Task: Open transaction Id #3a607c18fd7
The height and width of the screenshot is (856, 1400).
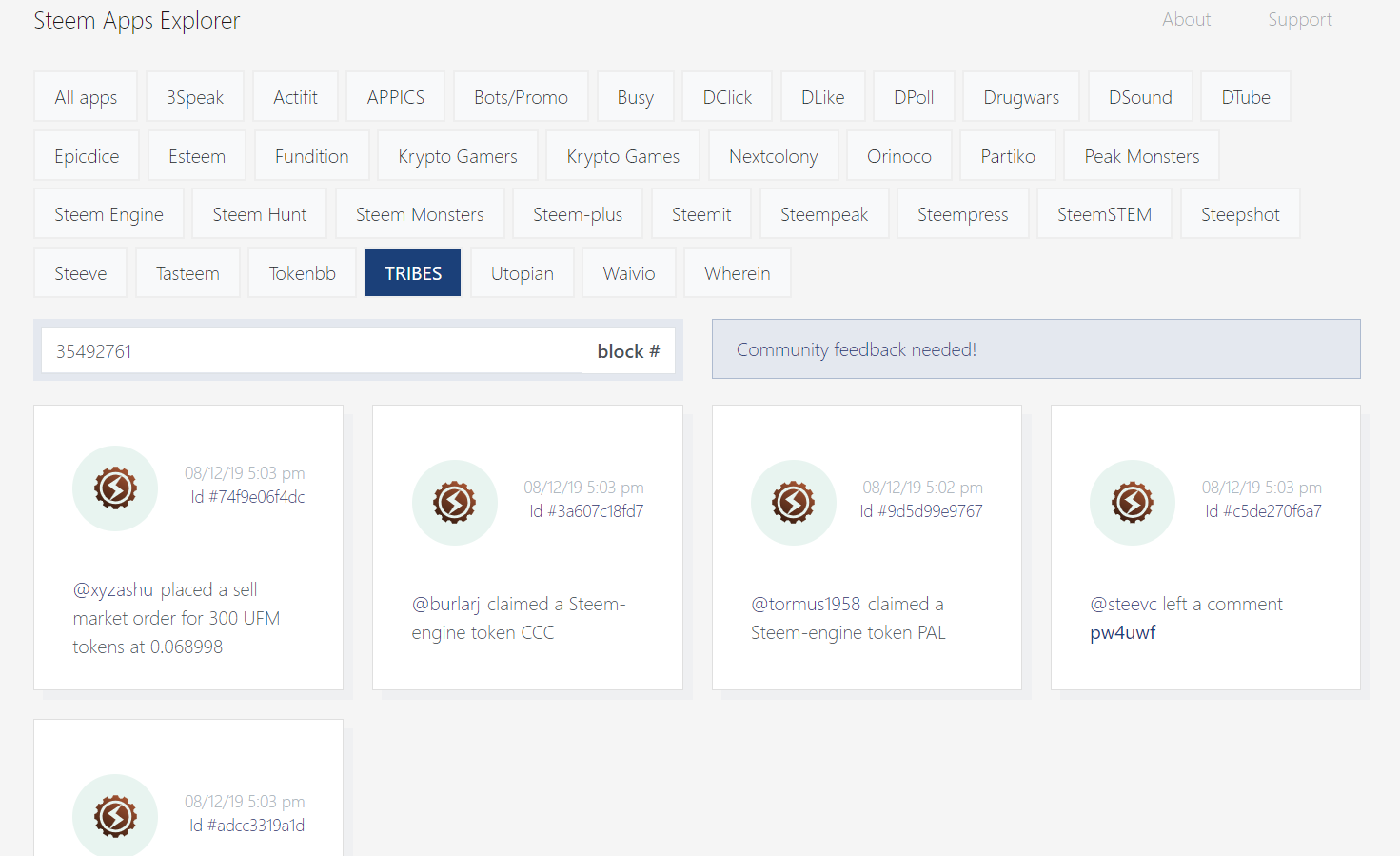Action: [x=586, y=511]
